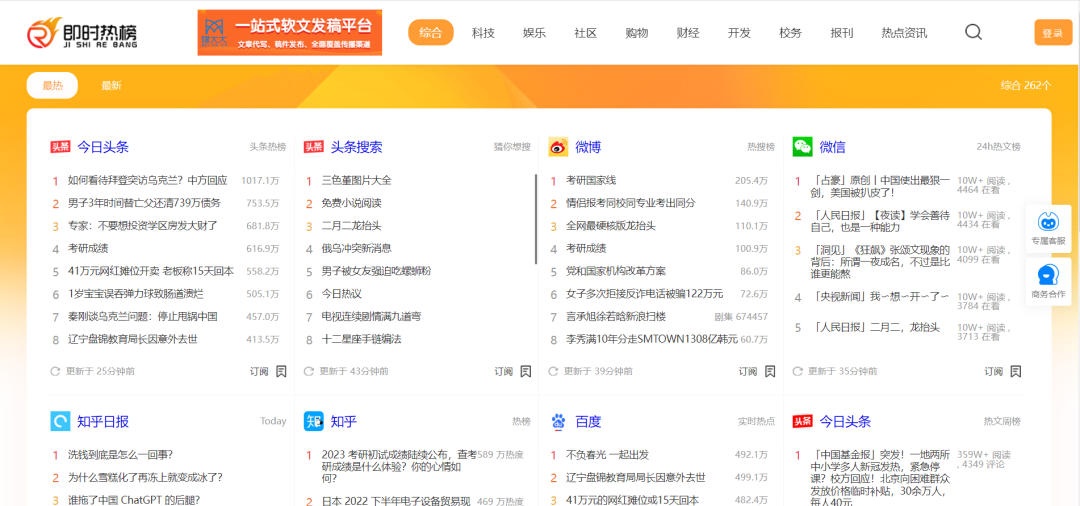Select the 最热 sort tab
Screen dimensions: 1080x506
(52, 85)
